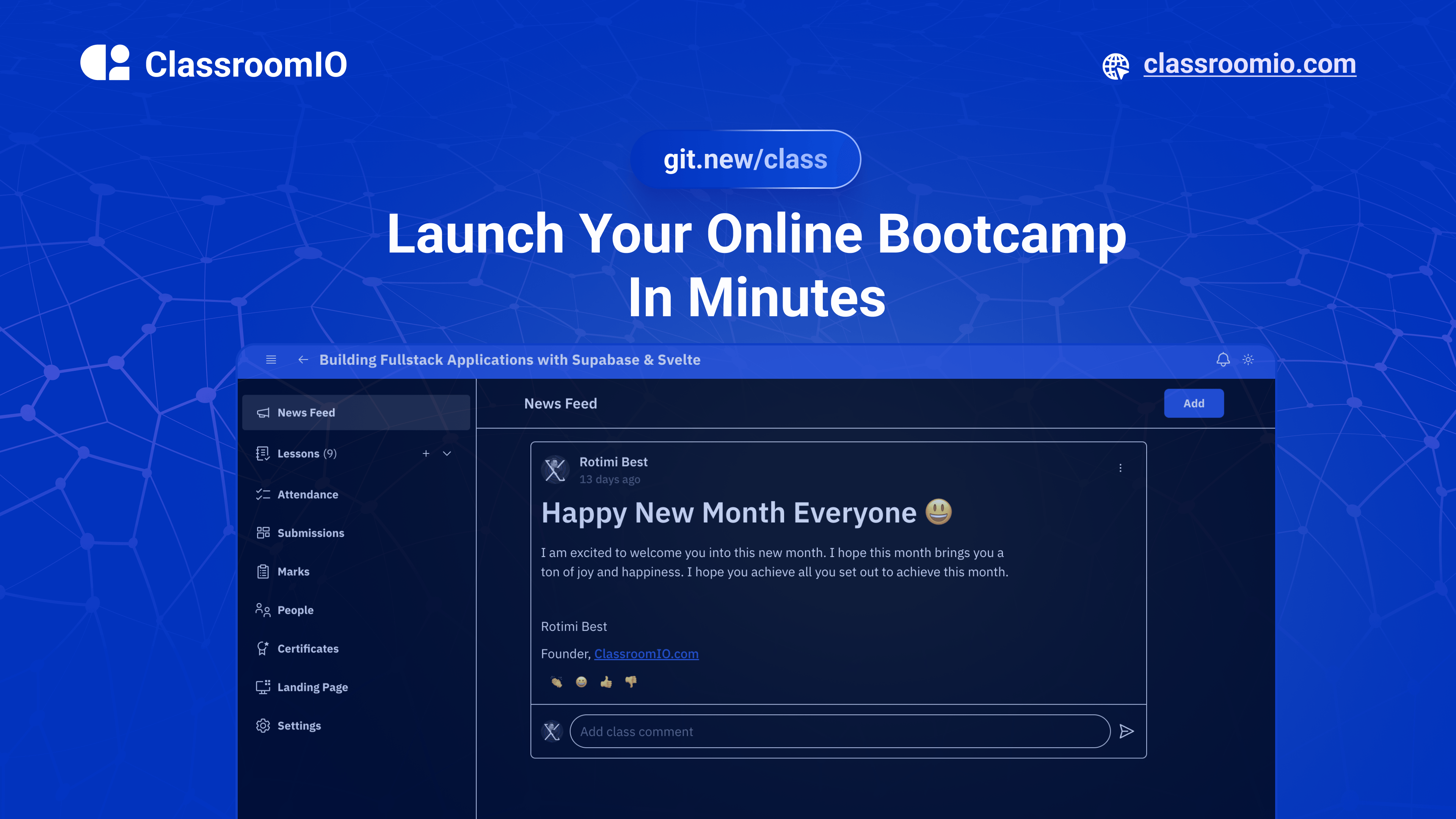Open the Lessons (9) menu item

(x=356, y=453)
